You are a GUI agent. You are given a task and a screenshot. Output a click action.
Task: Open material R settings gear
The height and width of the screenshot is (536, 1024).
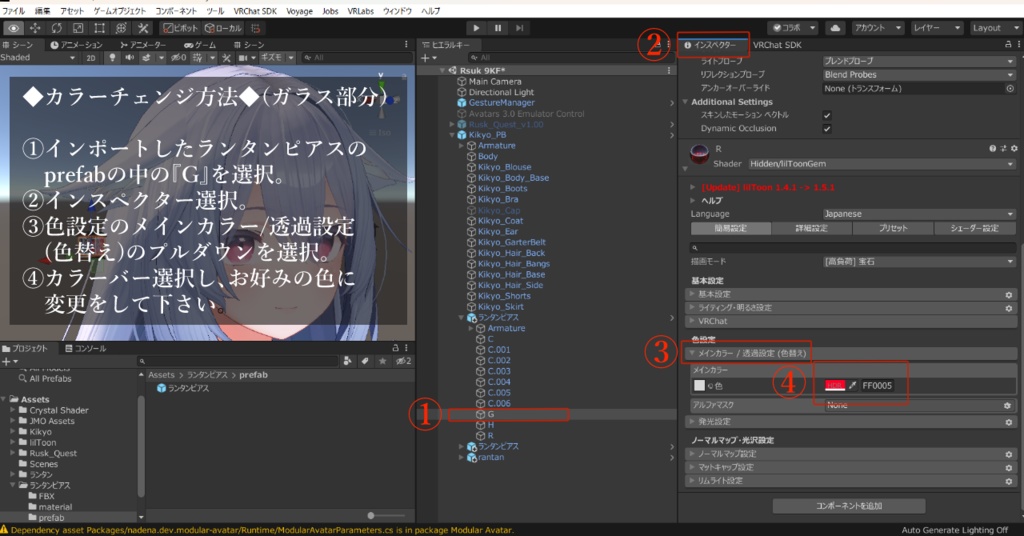(x=1014, y=149)
